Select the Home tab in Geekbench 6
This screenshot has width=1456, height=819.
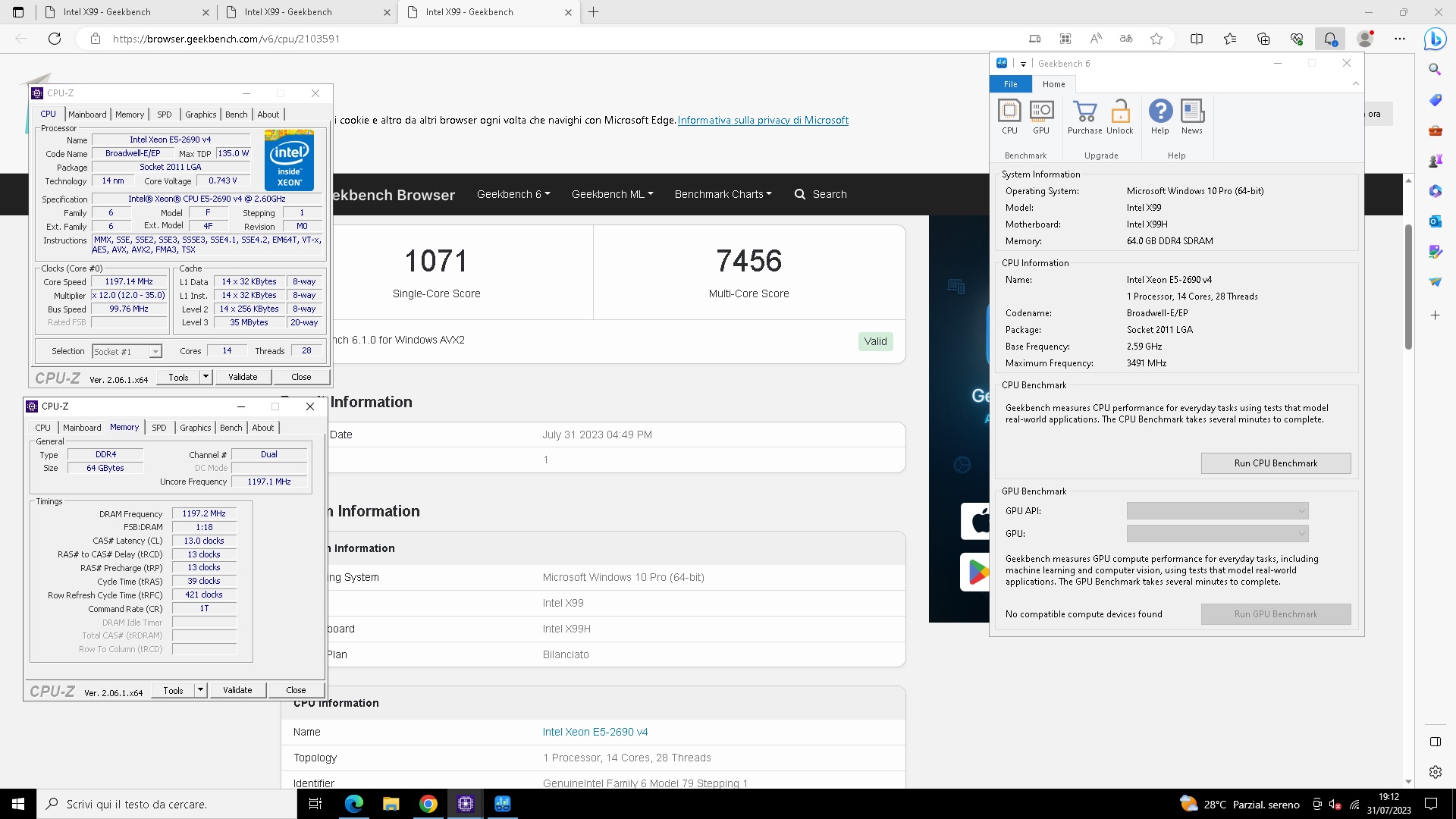(x=1053, y=84)
